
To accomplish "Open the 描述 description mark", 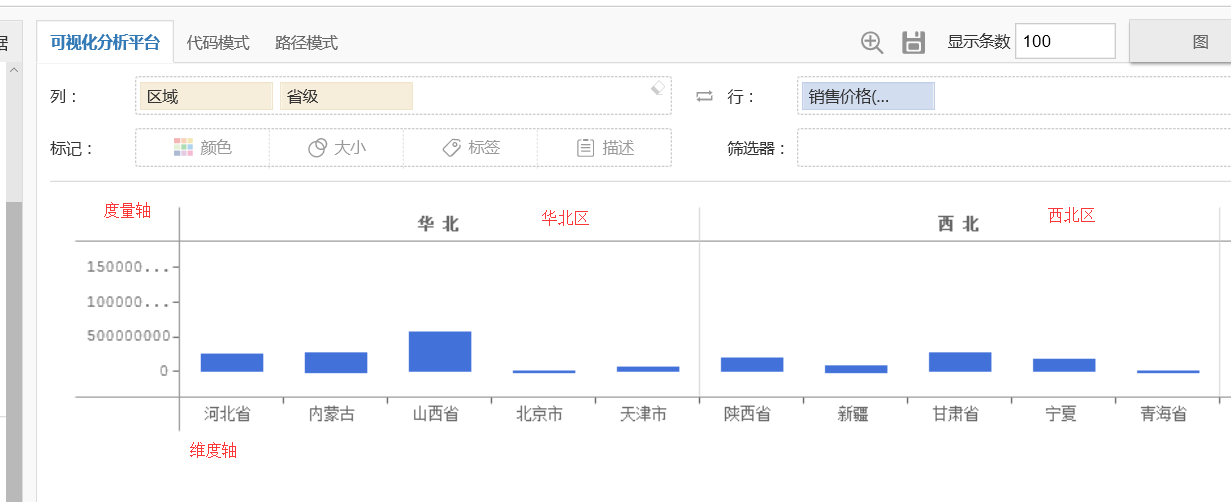I will [x=605, y=148].
